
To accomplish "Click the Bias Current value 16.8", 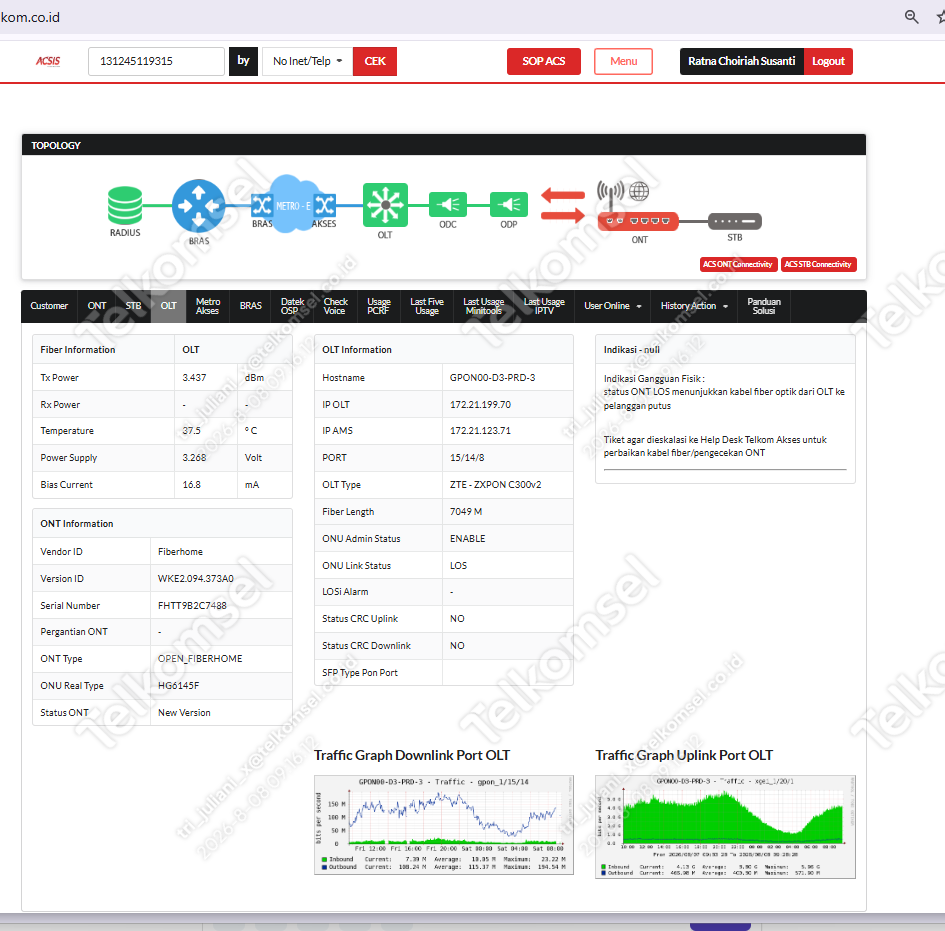I will coord(192,485).
